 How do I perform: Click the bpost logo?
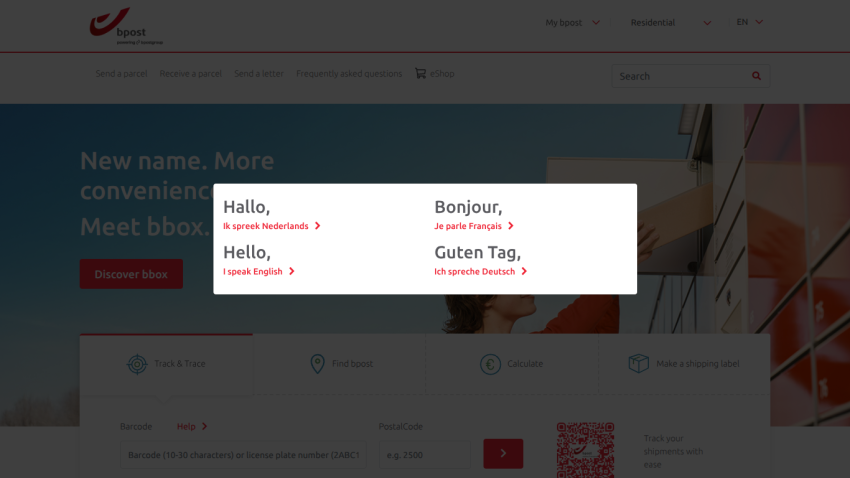[126, 26]
